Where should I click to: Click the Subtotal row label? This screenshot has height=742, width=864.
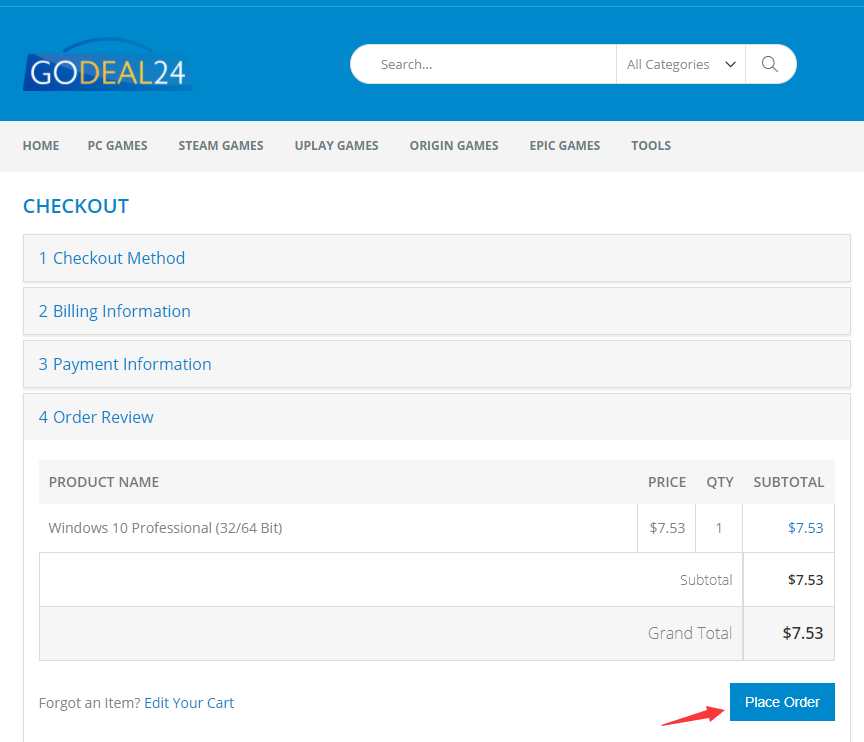(706, 579)
